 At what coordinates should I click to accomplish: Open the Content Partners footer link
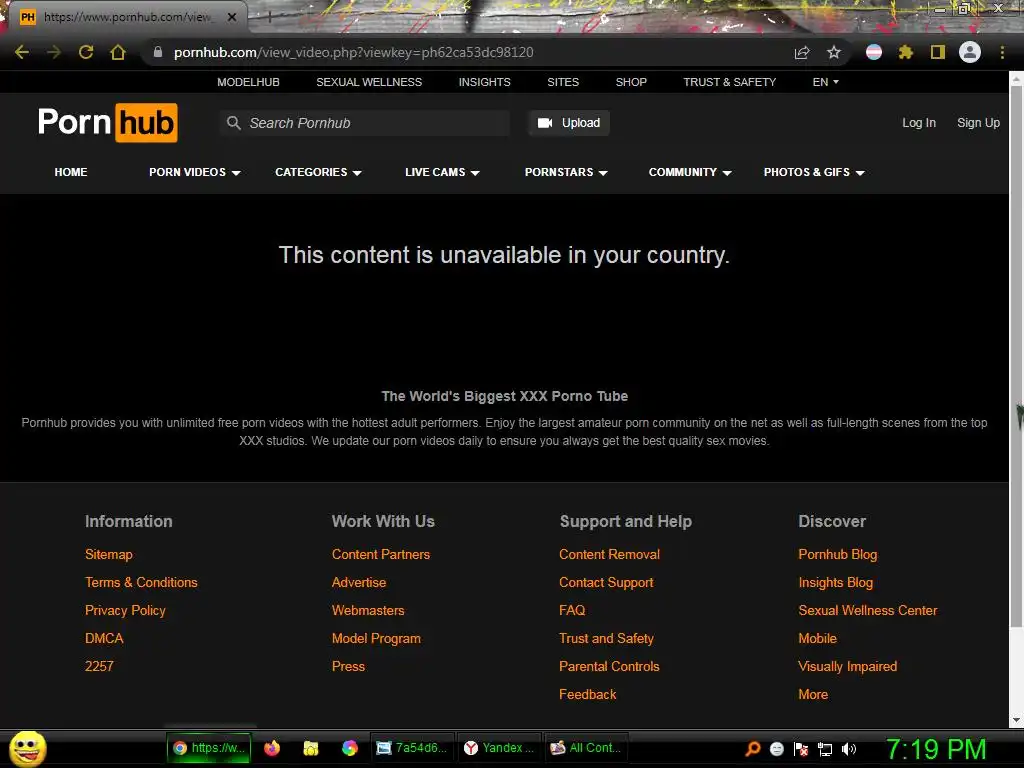coord(381,554)
